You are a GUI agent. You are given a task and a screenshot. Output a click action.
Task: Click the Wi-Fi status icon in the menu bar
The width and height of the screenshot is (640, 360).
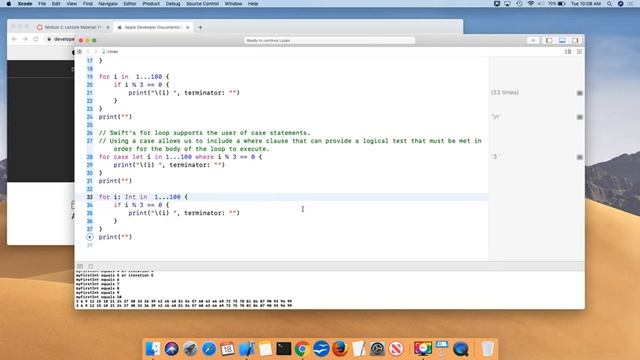(x=531, y=4)
